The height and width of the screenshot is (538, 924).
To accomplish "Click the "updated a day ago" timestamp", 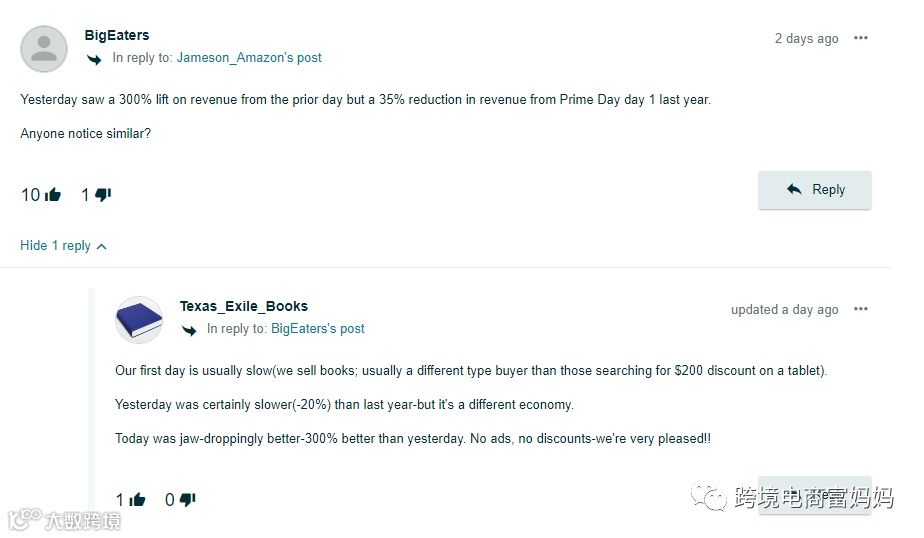I will coord(784,310).
